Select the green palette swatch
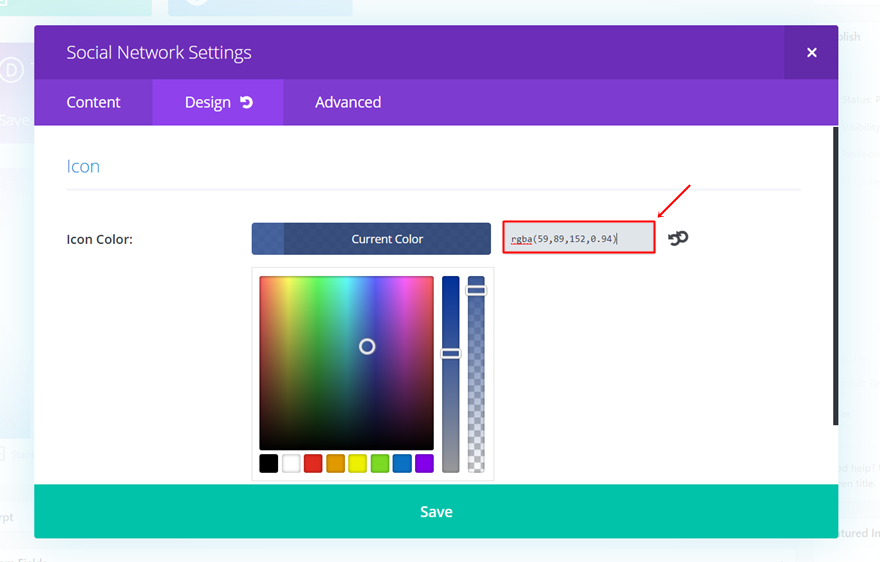Screen dimensions: 880x562 380,463
